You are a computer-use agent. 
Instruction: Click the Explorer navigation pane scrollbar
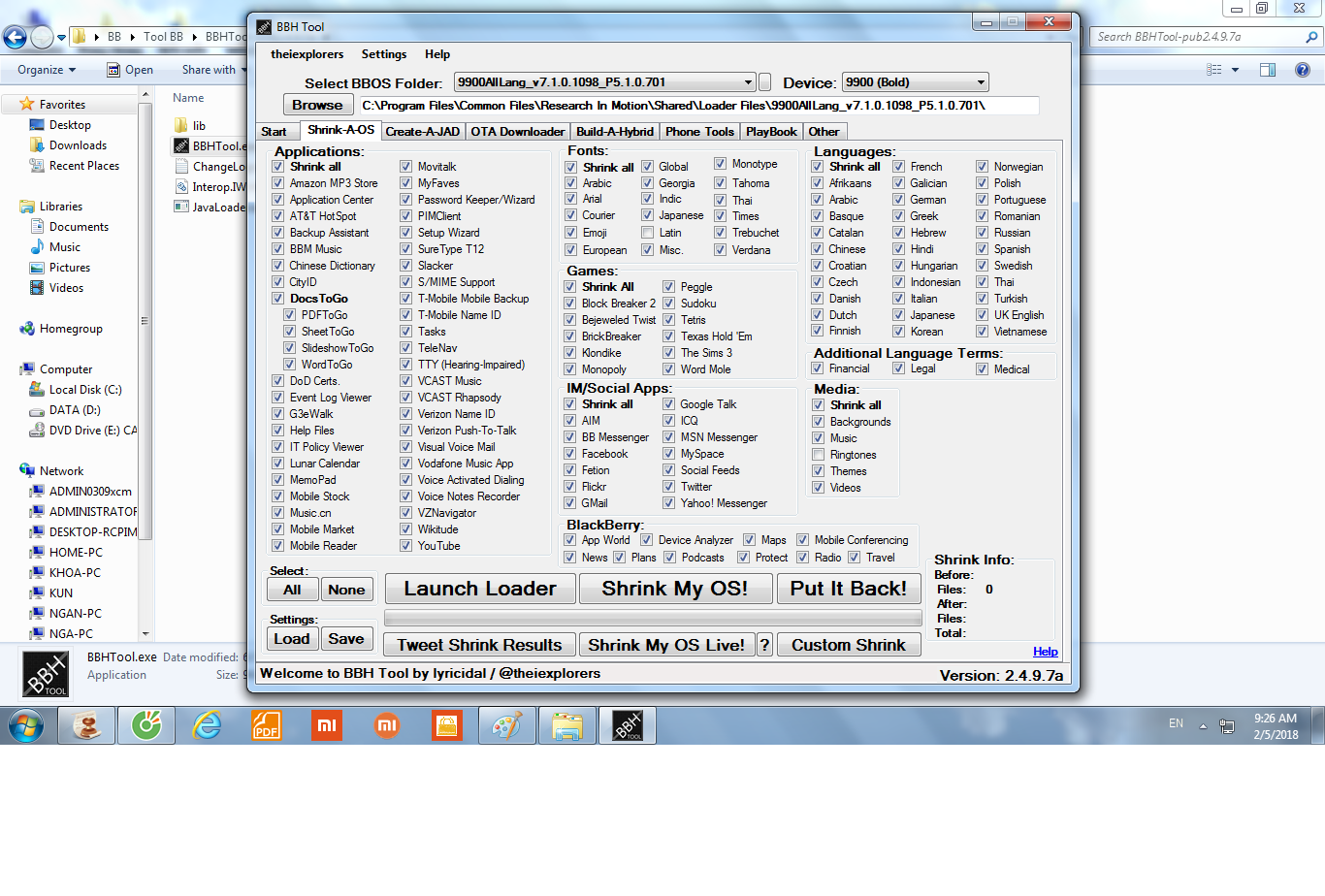pyautogui.click(x=145, y=364)
